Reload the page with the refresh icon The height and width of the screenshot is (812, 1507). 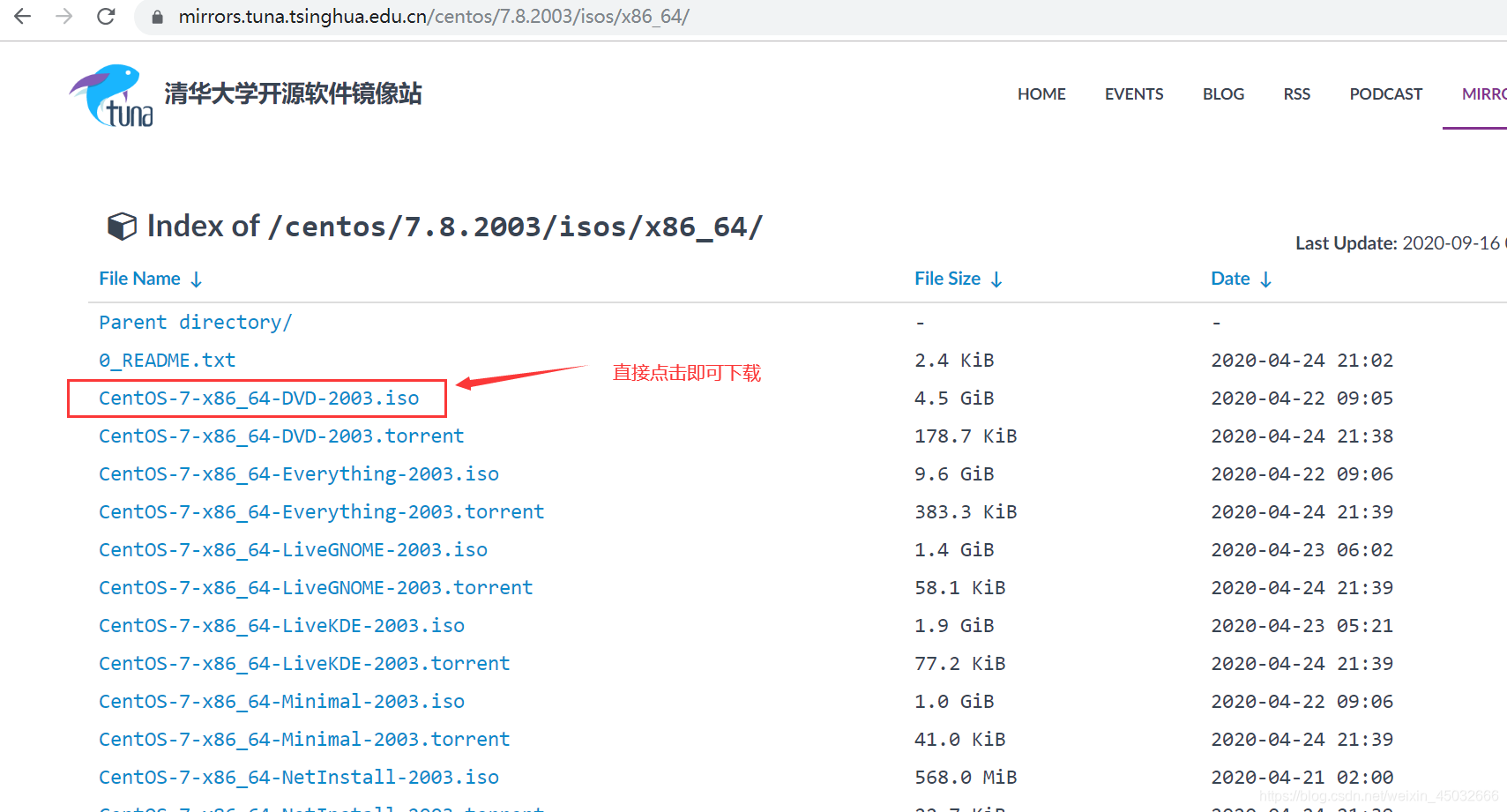tap(106, 16)
